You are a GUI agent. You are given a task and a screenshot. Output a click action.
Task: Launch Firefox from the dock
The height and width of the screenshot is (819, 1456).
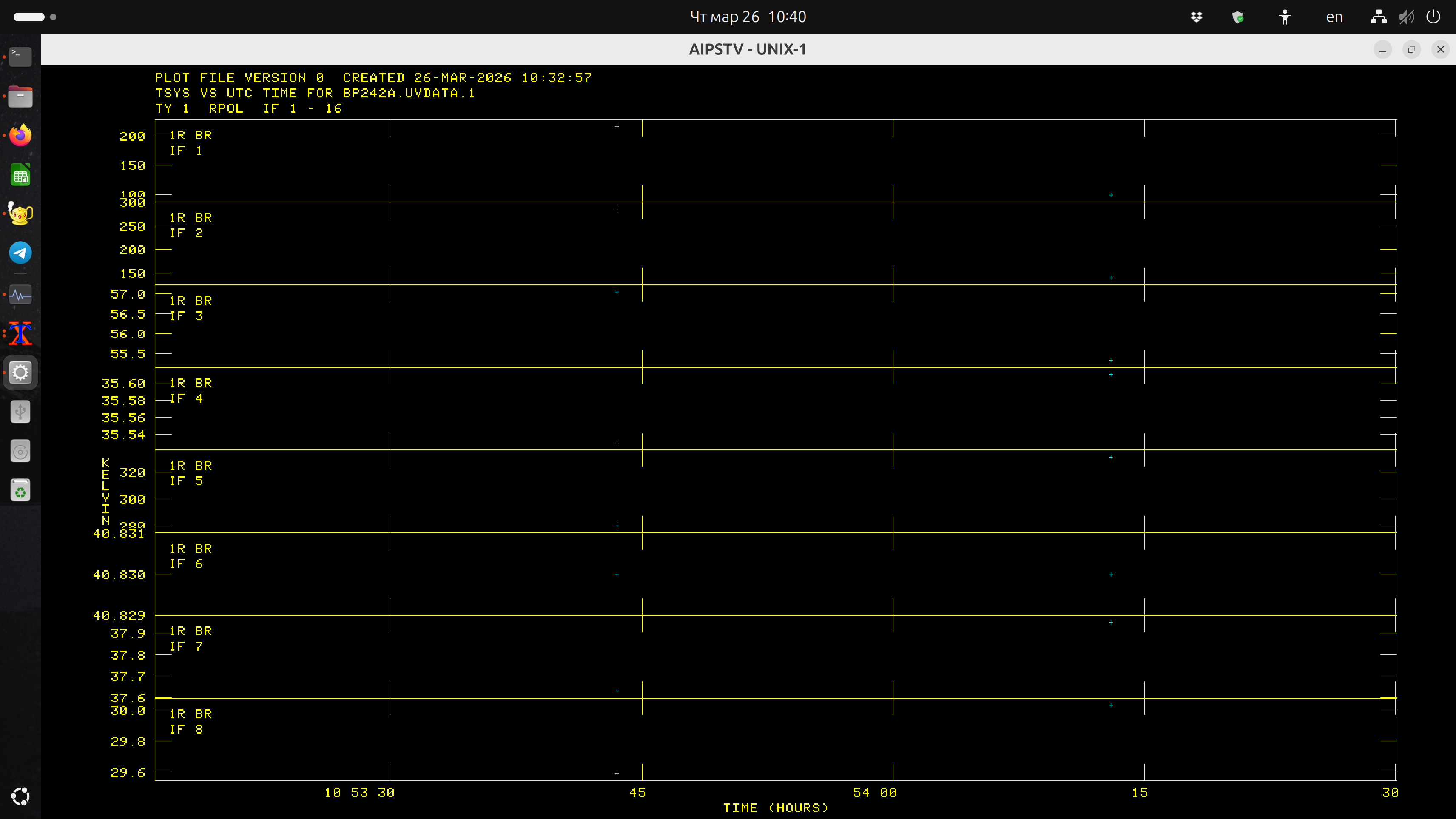point(20,136)
